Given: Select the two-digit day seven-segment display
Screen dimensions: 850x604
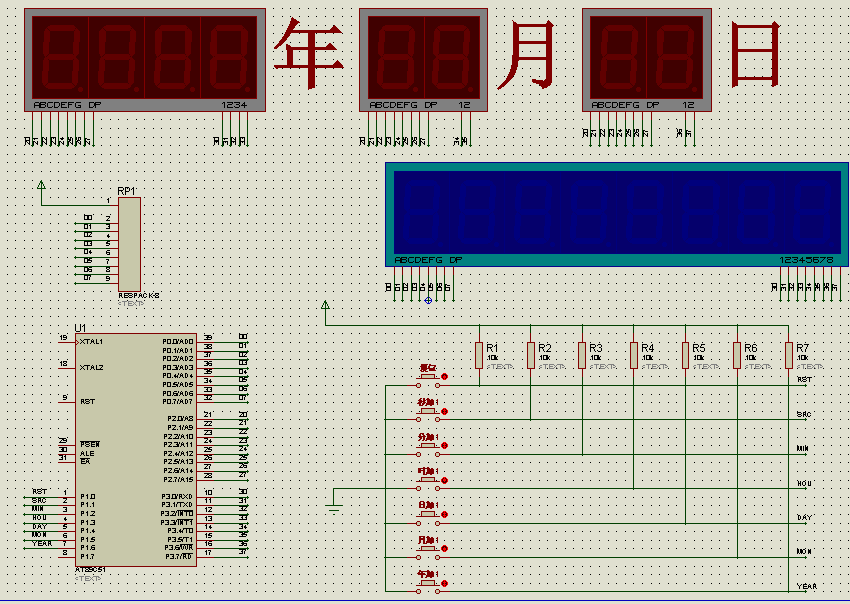Looking at the screenshot, I should tap(647, 60).
